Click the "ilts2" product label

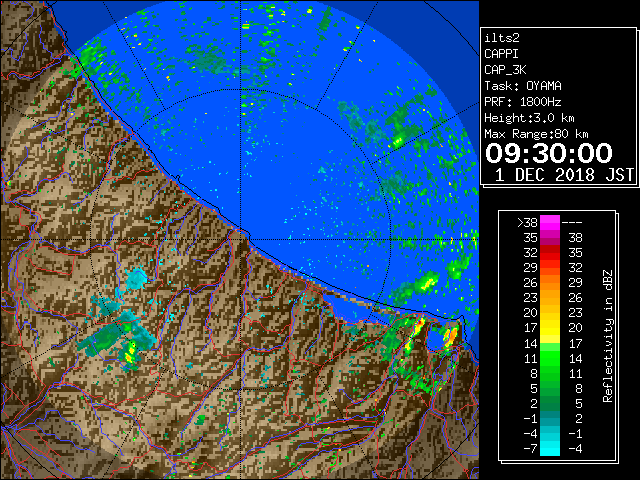coord(502,38)
